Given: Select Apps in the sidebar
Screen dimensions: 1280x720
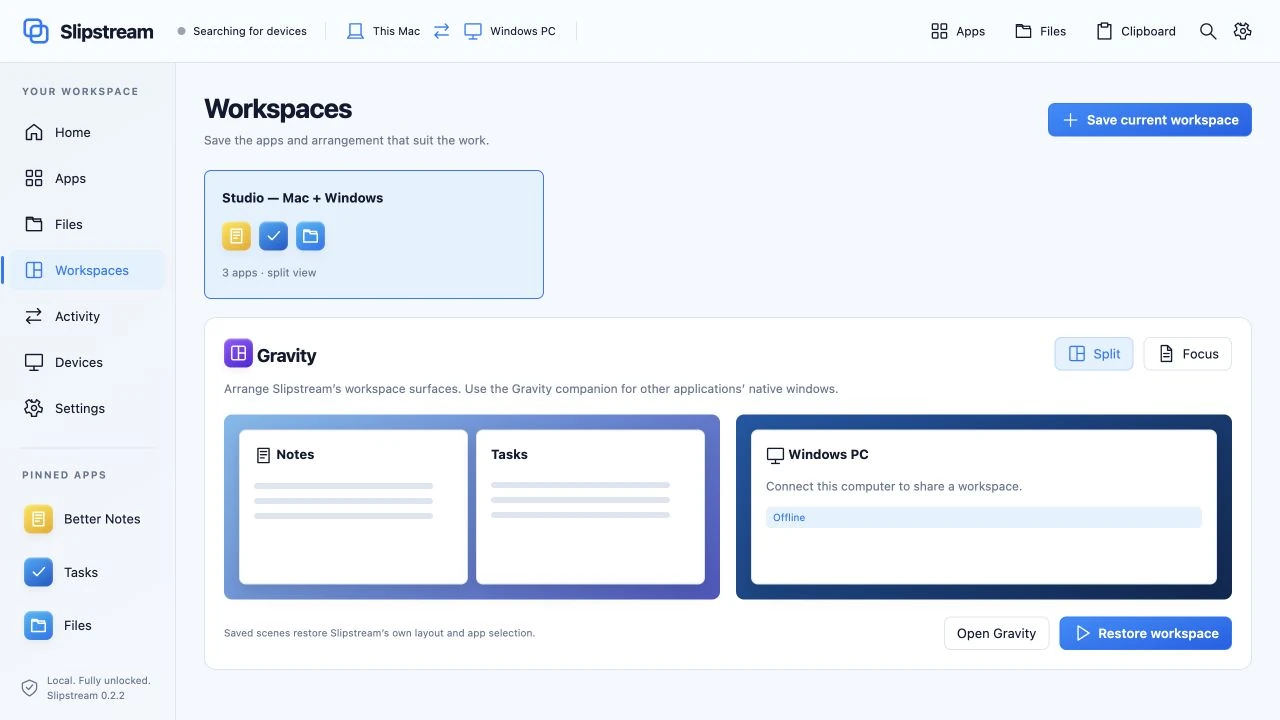Looking at the screenshot, I should click(x=88, y=178).
